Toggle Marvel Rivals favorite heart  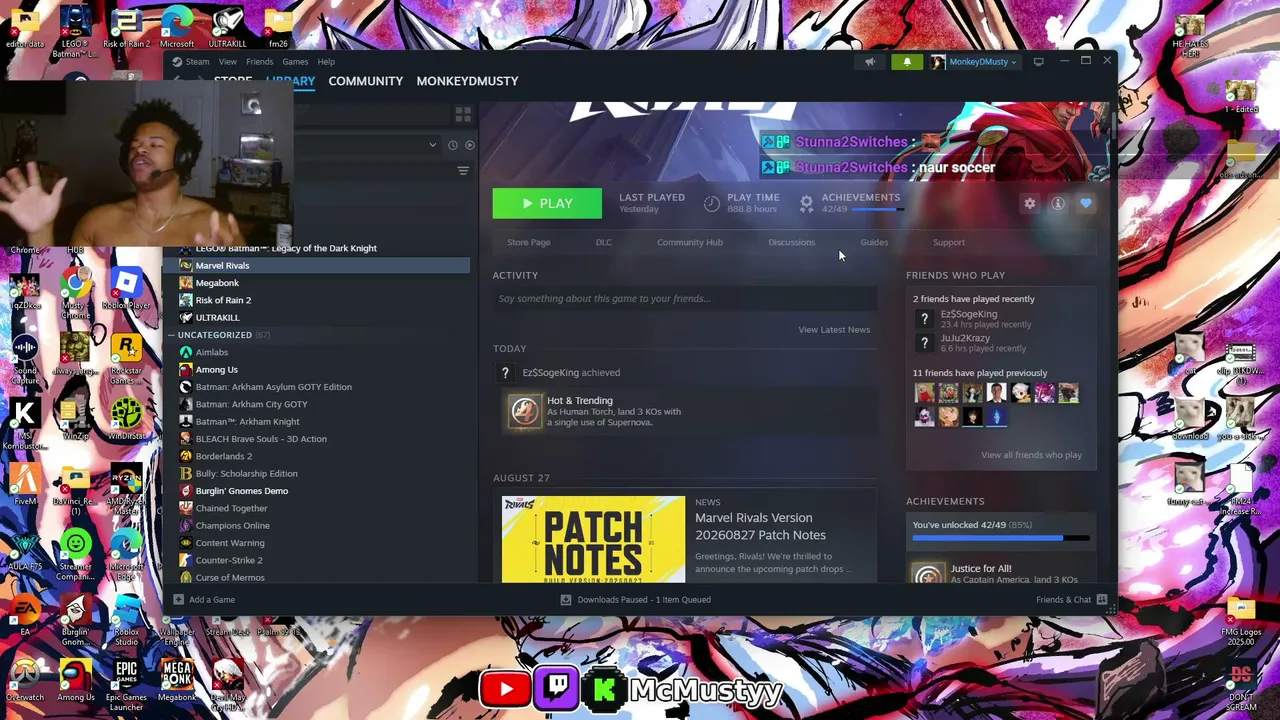point(1086,204)
